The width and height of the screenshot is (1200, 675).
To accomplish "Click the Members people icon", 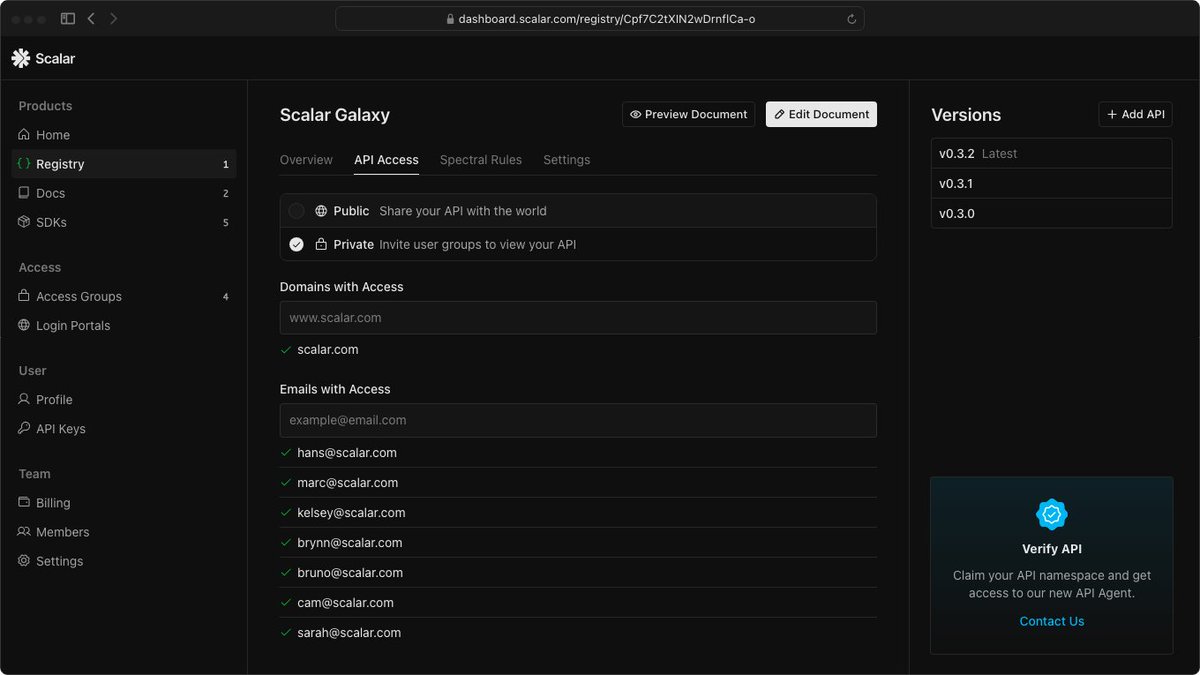I will pyautogui.click(x=24, y=532).
